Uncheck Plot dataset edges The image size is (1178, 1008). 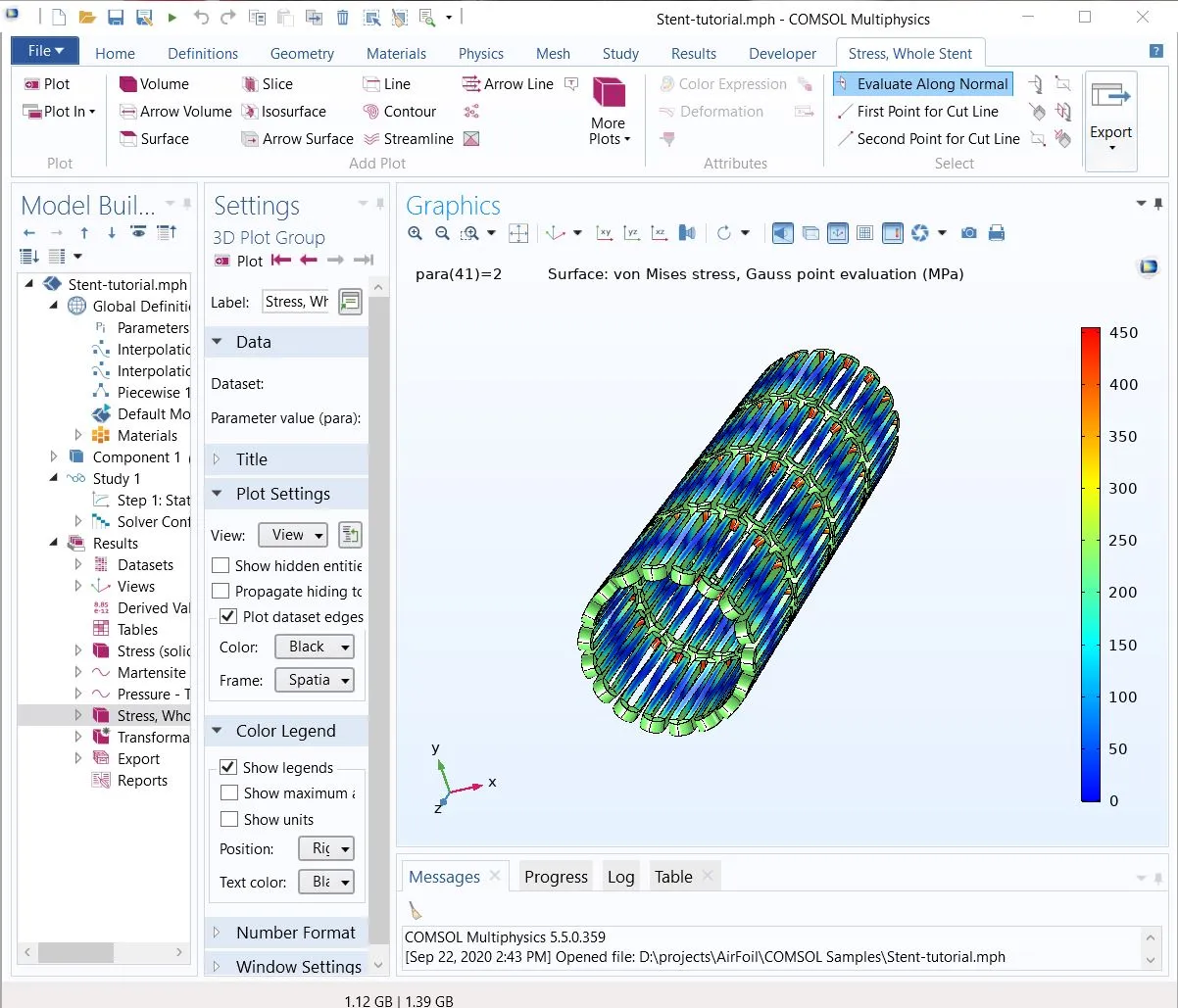pos(228,616)
